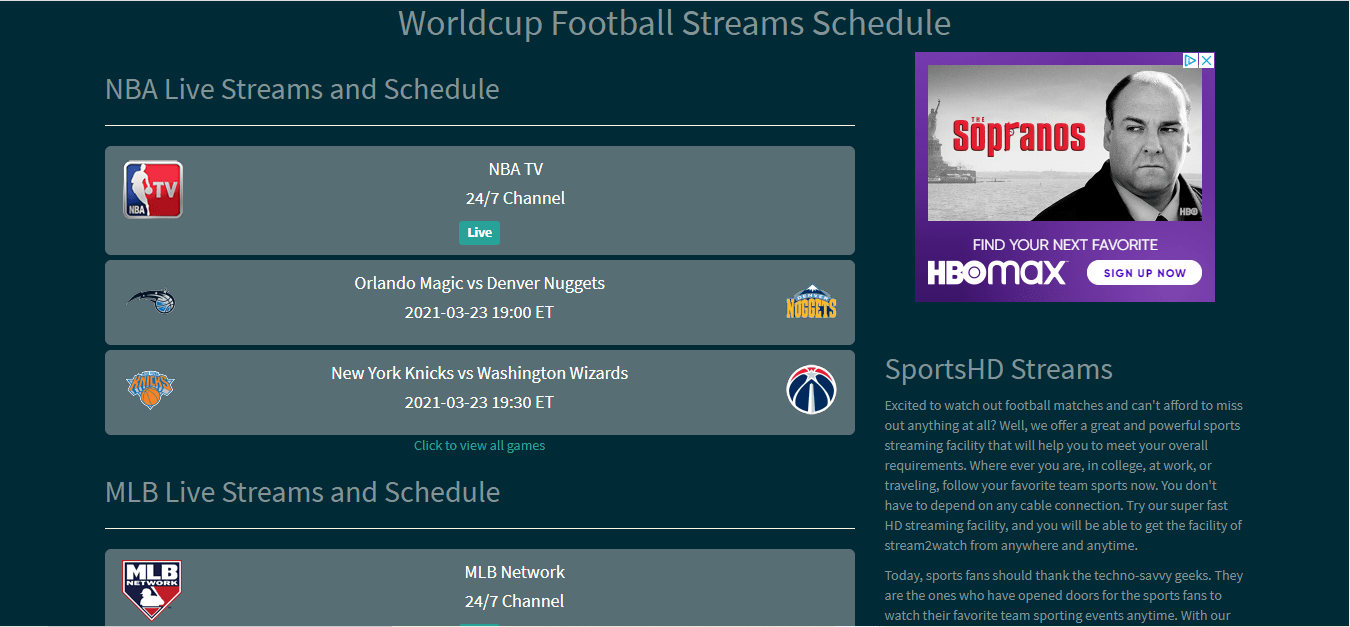Image resolution: width=1350 pixels, height=627 pixels.
Task: Click the NBA TV channel logo
Action: tap(153, 190)
